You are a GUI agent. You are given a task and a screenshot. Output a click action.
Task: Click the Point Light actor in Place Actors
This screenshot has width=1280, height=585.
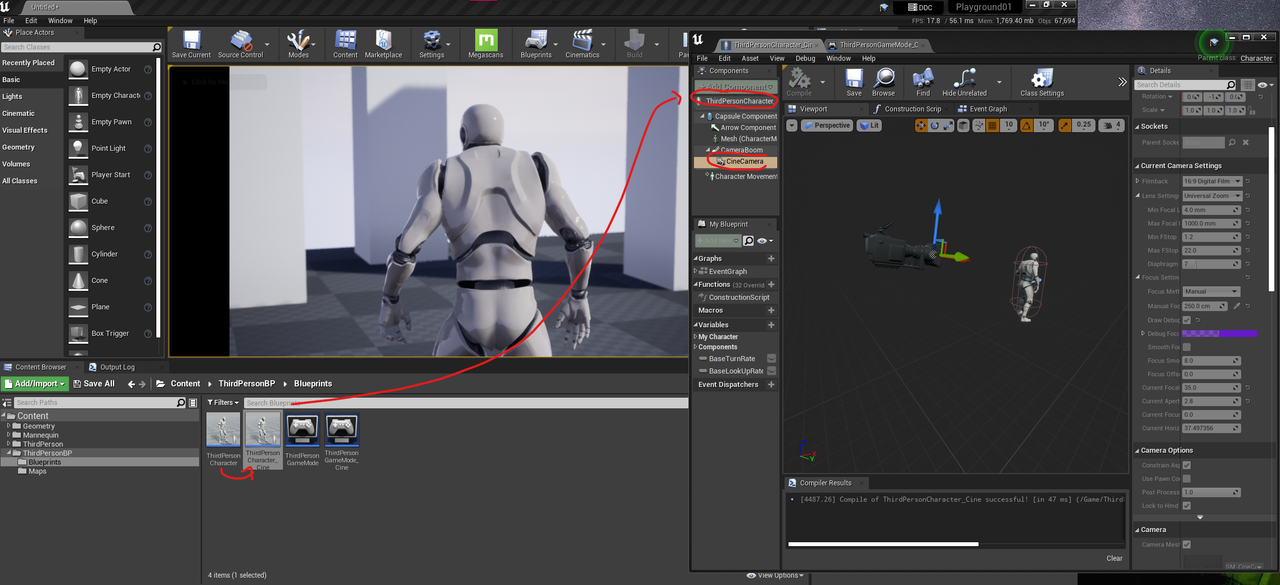[x=108, y=148]
